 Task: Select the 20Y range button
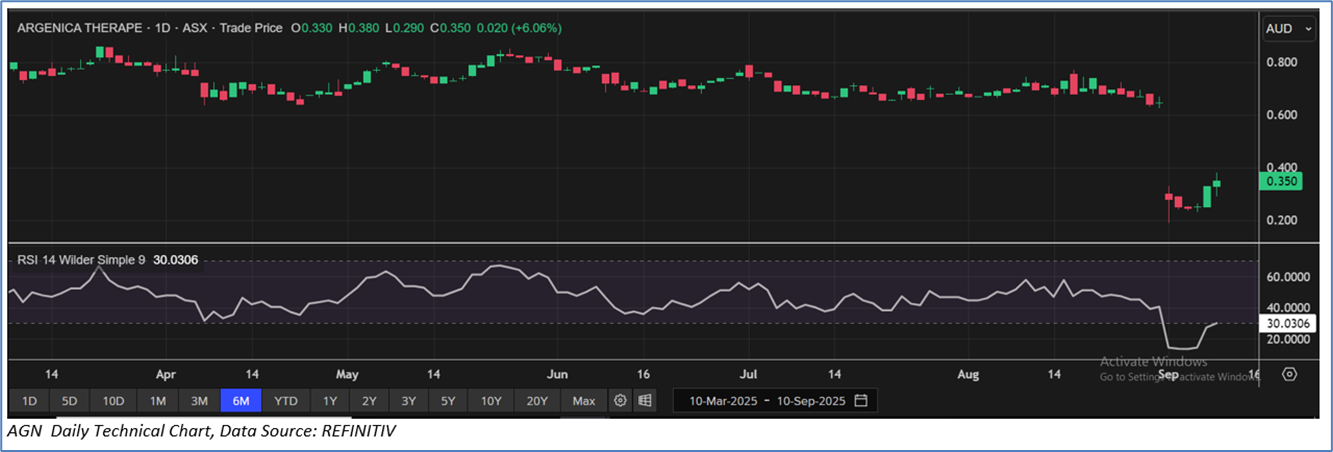pos(537,401)
